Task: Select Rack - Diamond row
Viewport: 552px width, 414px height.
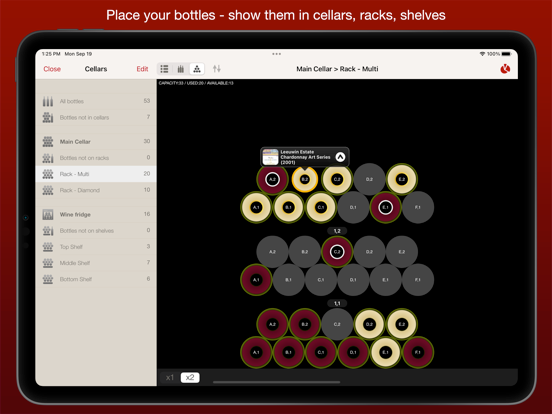Action: pyautogui.click(x=96, y=190)
